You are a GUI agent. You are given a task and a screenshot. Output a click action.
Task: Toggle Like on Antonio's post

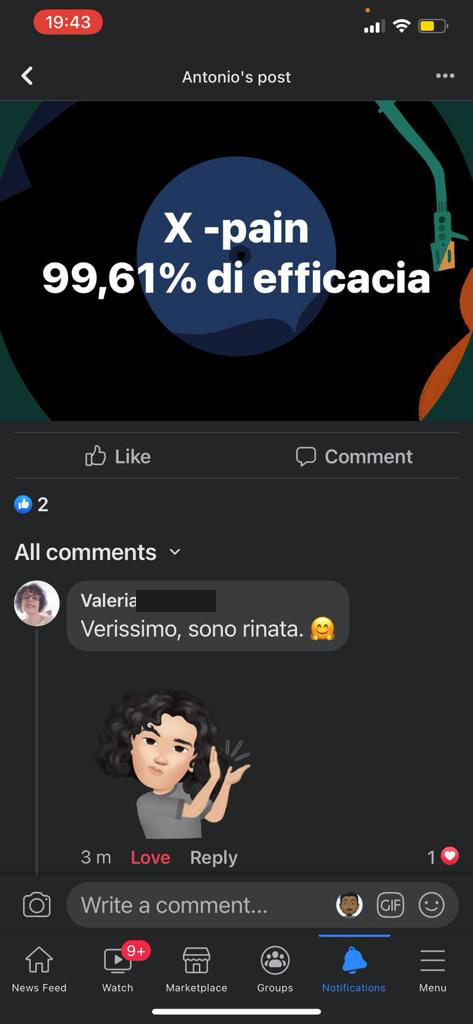pyautogui.click(x=118, y=456)
